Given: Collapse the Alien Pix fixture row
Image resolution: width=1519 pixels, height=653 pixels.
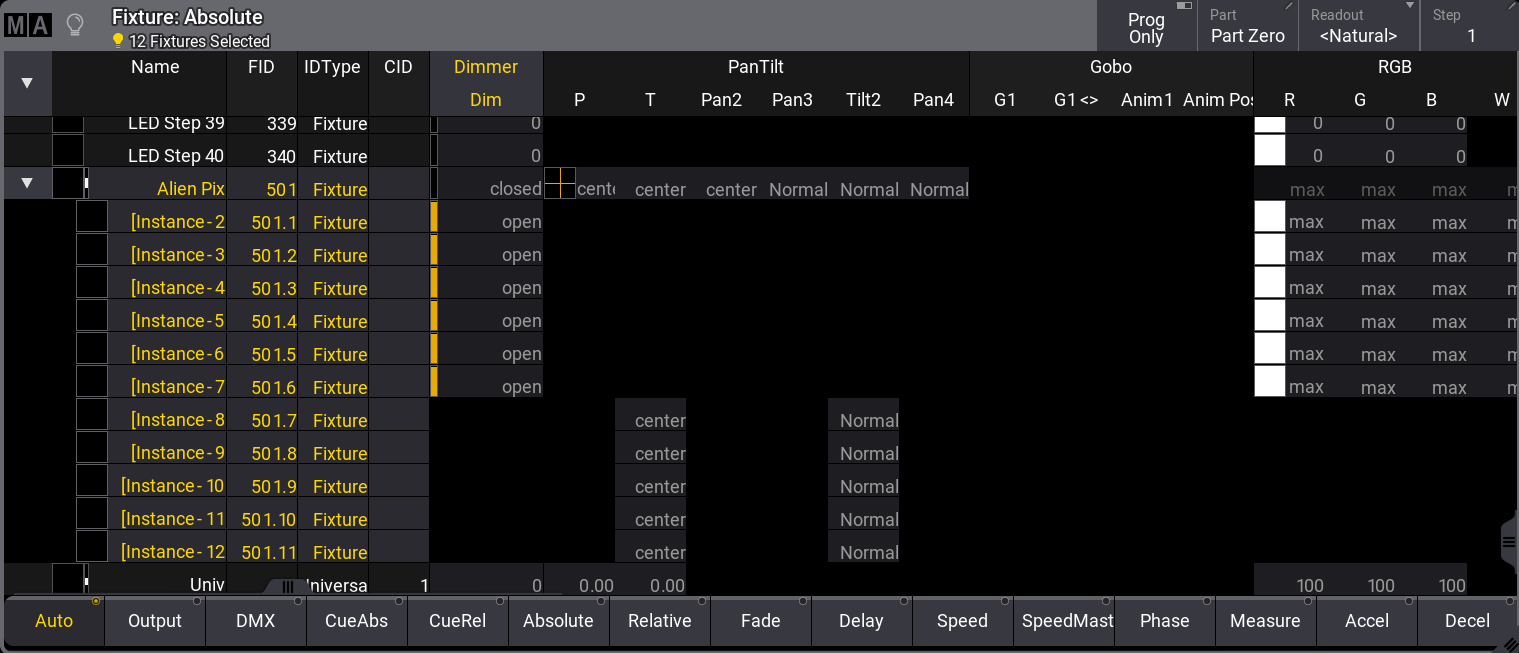Looking at the screenshot, I should pos(27,183).
